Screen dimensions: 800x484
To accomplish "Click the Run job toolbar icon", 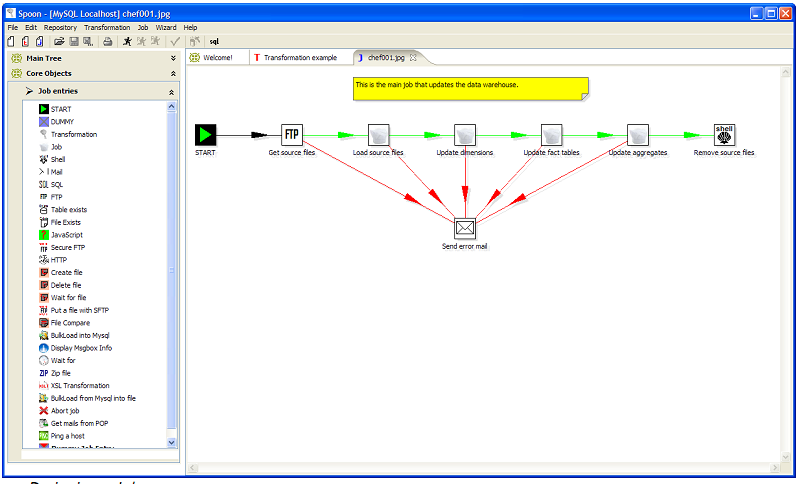I will [x=127, y=42].
